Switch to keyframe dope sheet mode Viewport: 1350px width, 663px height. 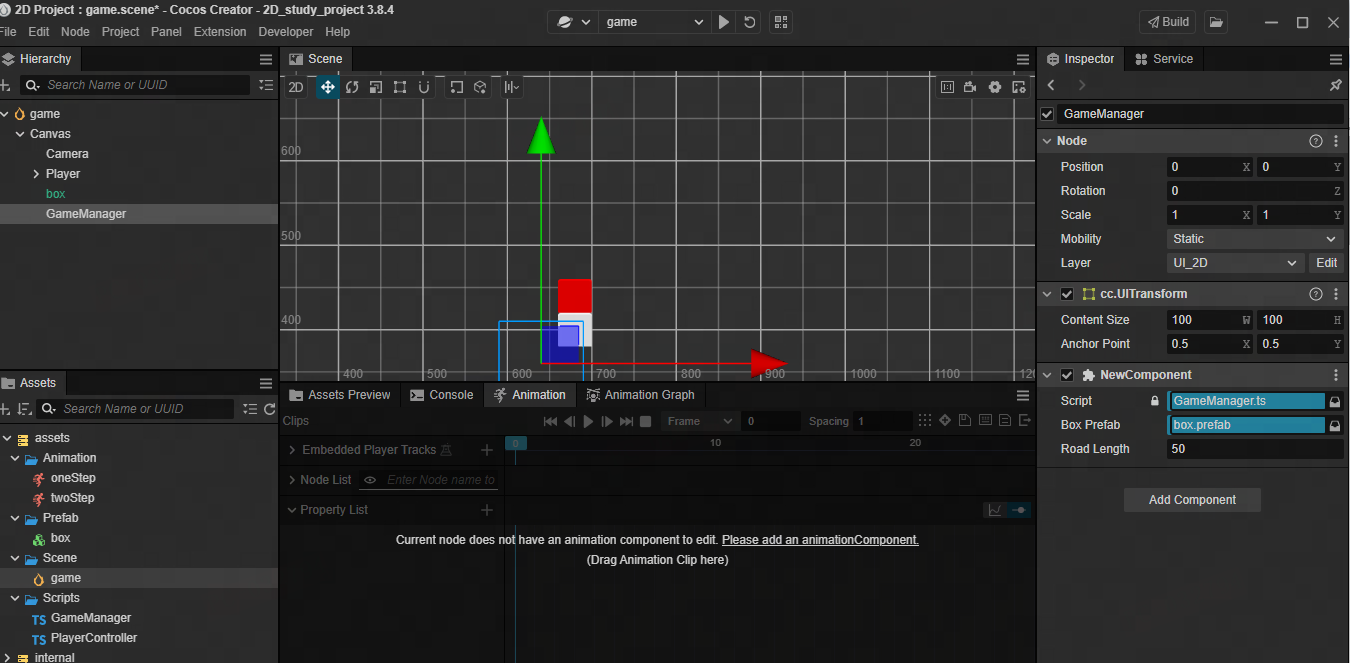[x=1019, y=510]
